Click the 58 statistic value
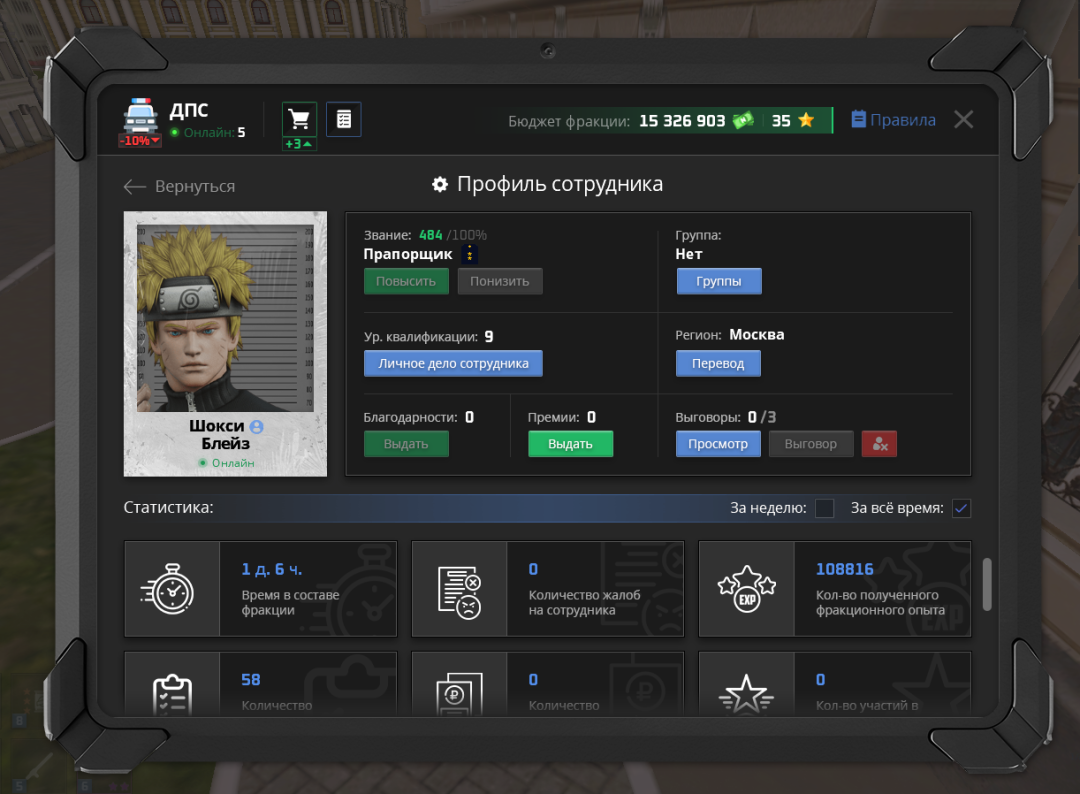 pyautogui.click(x=251, y=680)
